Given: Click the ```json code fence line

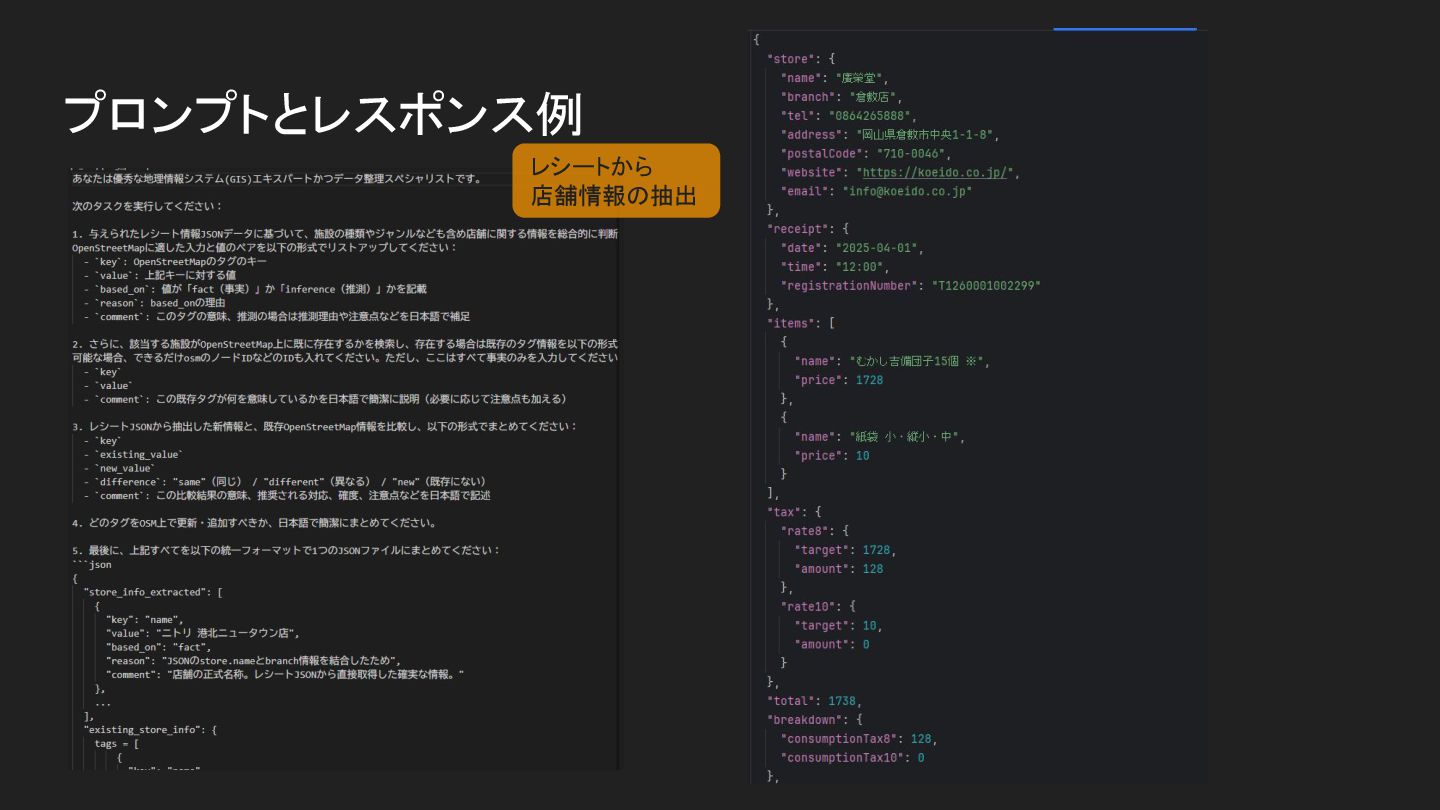Looking at the screenshot, I should pos(92,564).
